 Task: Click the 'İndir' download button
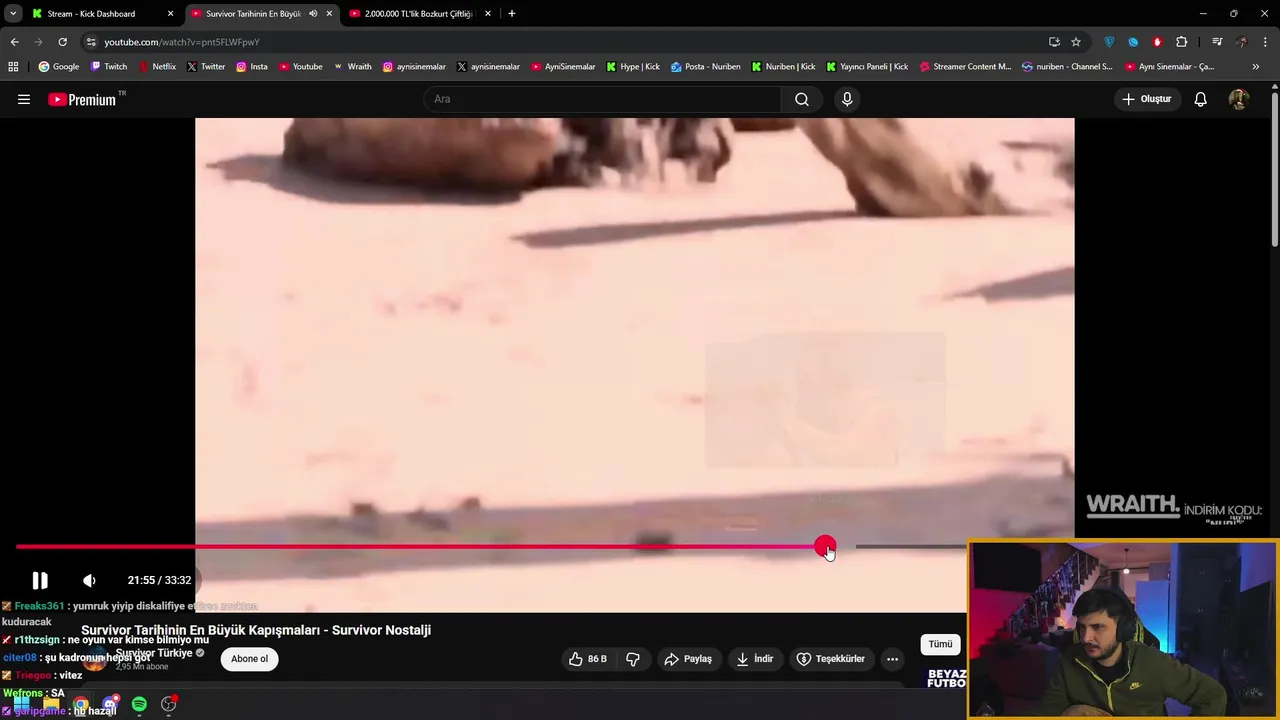click(x=755, y=659)
